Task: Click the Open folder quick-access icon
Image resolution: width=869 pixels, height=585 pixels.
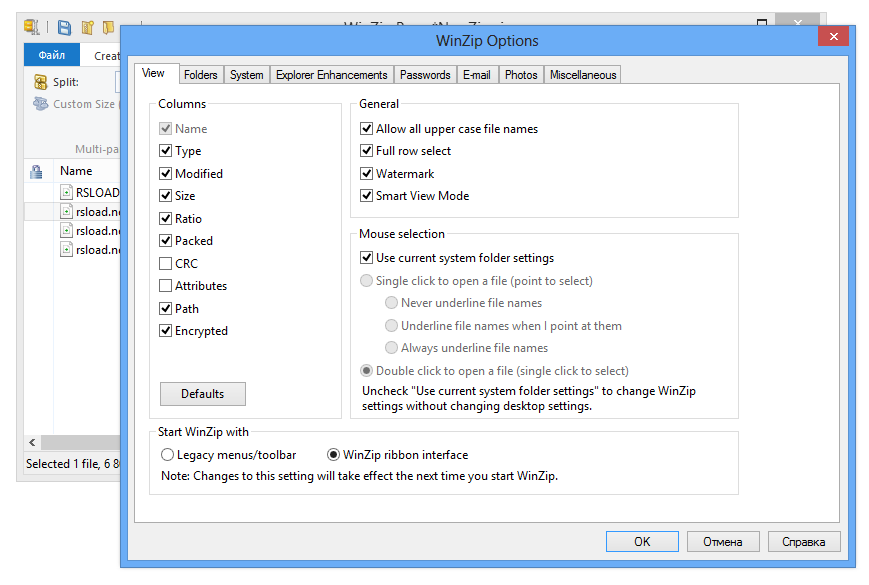Action: pos(109,27)
